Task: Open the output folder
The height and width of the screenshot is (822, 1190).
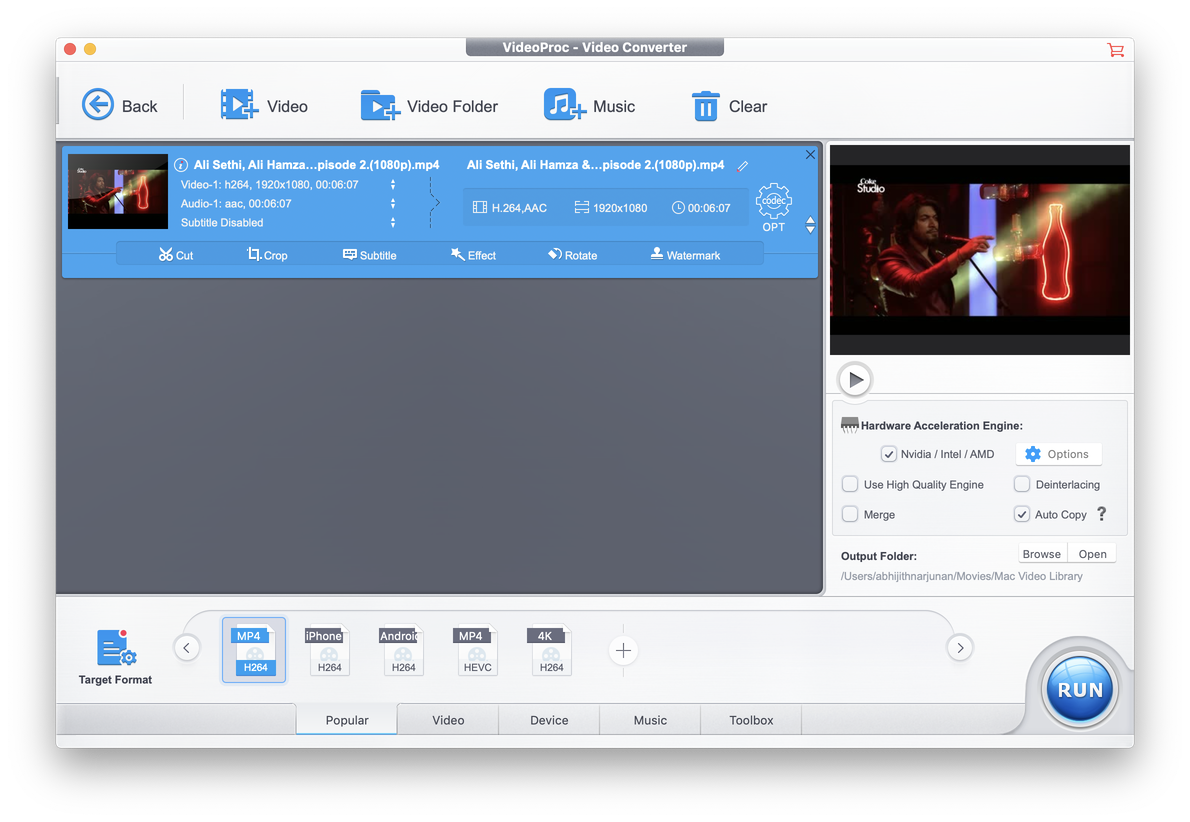Action: tap(1092, 554)
